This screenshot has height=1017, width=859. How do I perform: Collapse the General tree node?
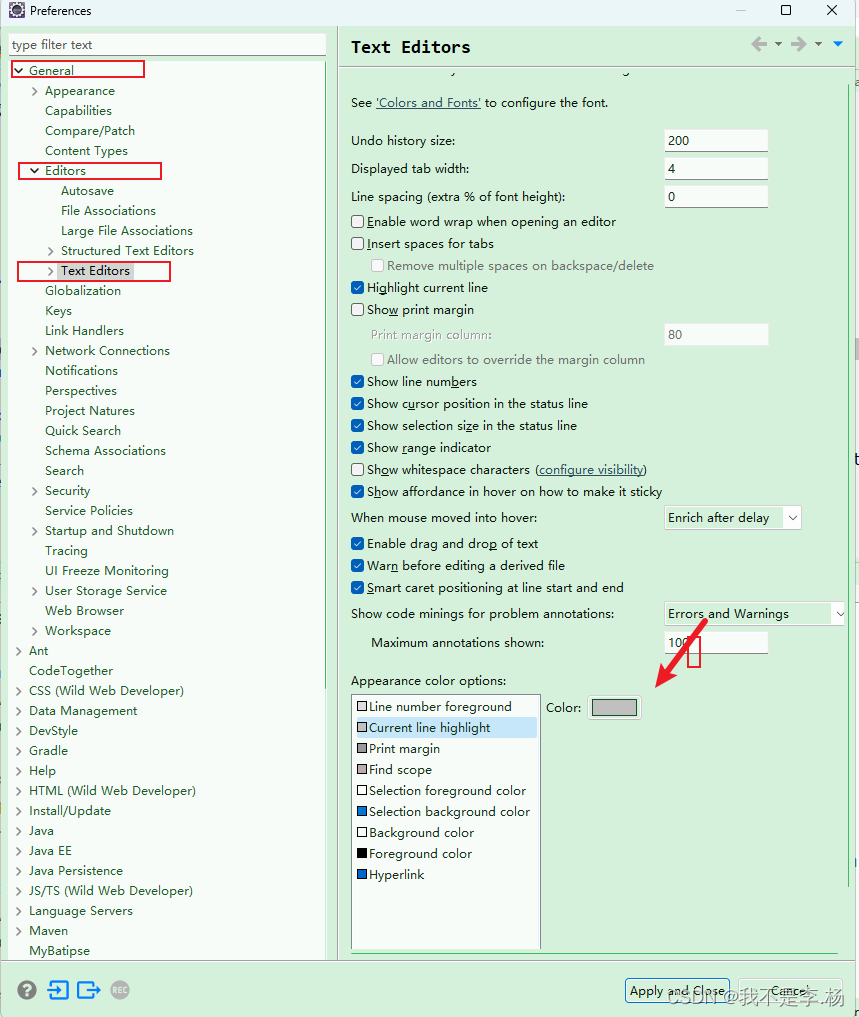click(19, 70)
